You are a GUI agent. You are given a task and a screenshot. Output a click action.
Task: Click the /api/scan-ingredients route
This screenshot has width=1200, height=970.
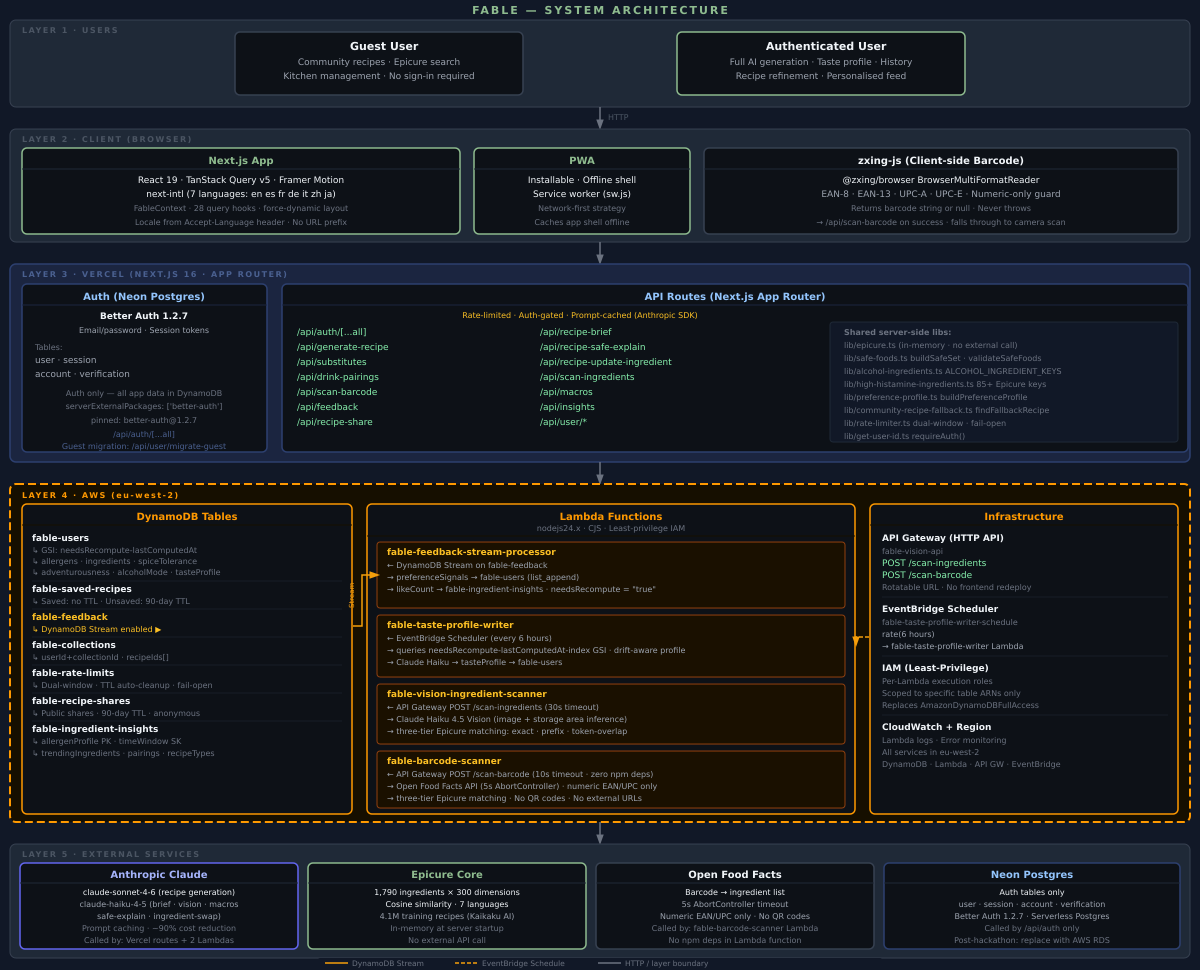[x=587, y=377]
